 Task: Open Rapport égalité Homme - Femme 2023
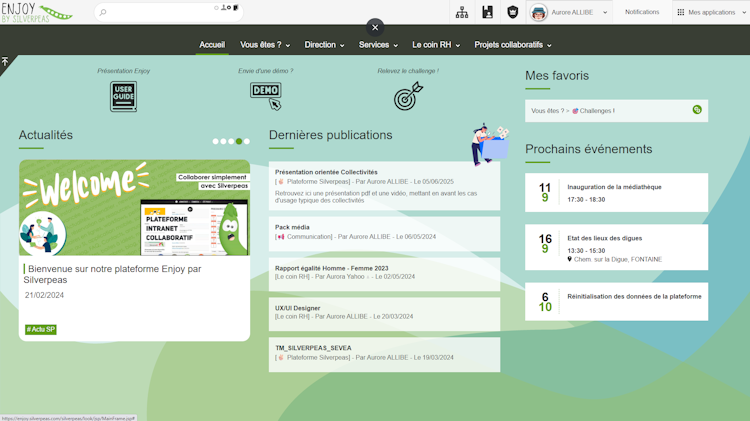pyautogui.click(x=331, y=268)
